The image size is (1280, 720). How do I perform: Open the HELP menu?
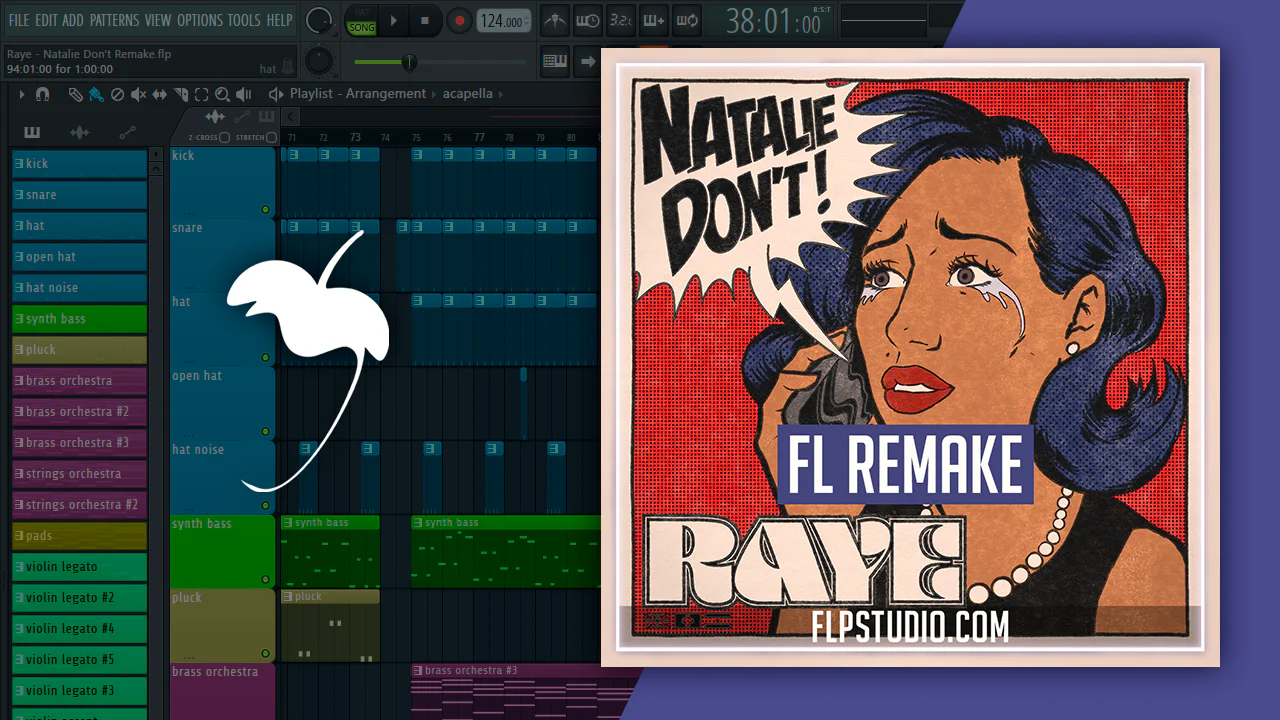pos(280,20)
